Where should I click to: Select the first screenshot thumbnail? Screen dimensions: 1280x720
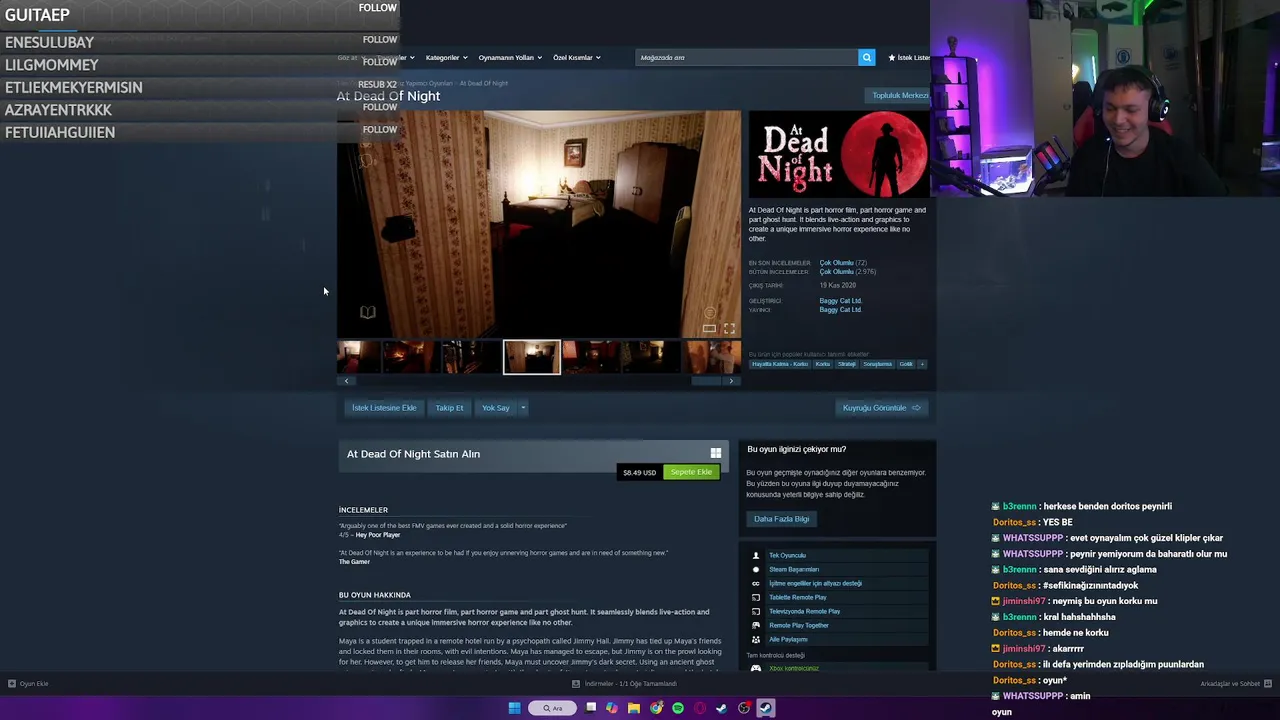[357, 357]
